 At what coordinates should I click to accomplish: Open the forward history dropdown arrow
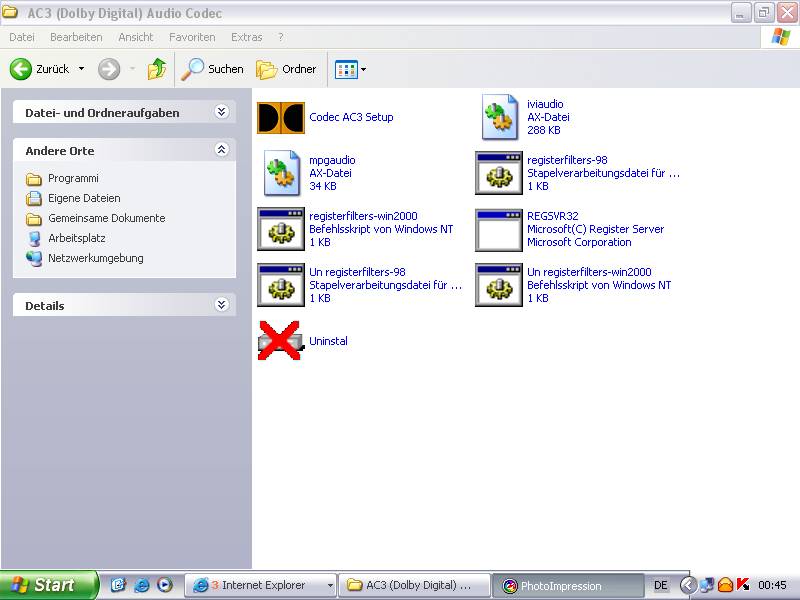click(132, 69)
